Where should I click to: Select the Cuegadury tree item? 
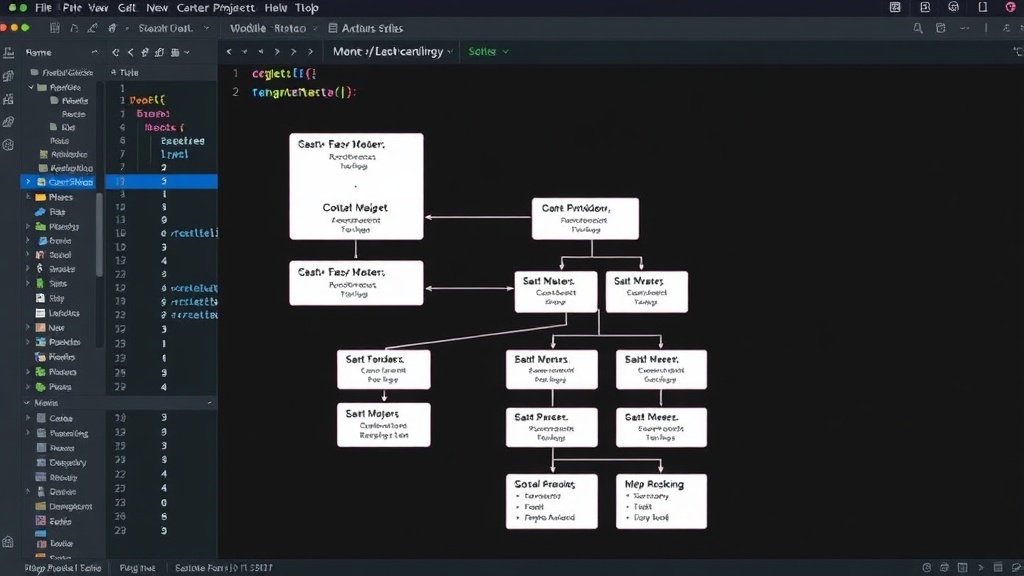[x=61, y=462]
